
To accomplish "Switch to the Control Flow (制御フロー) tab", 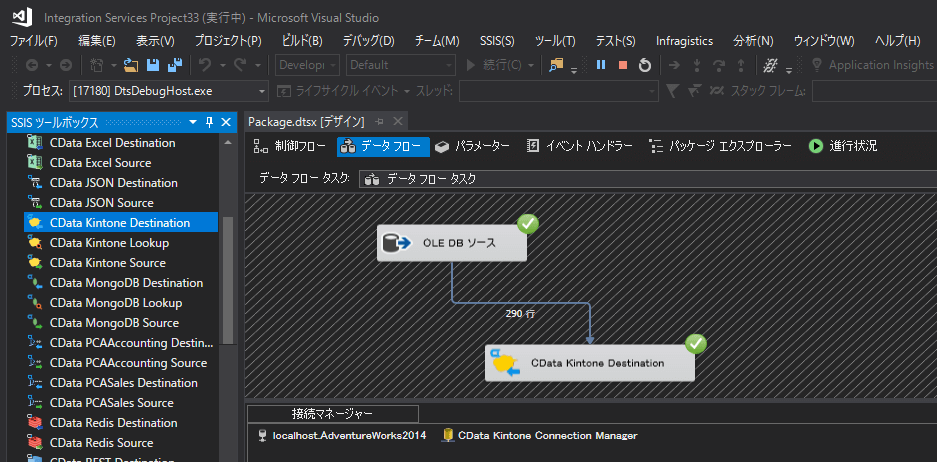I will click(x=291, y=146).
